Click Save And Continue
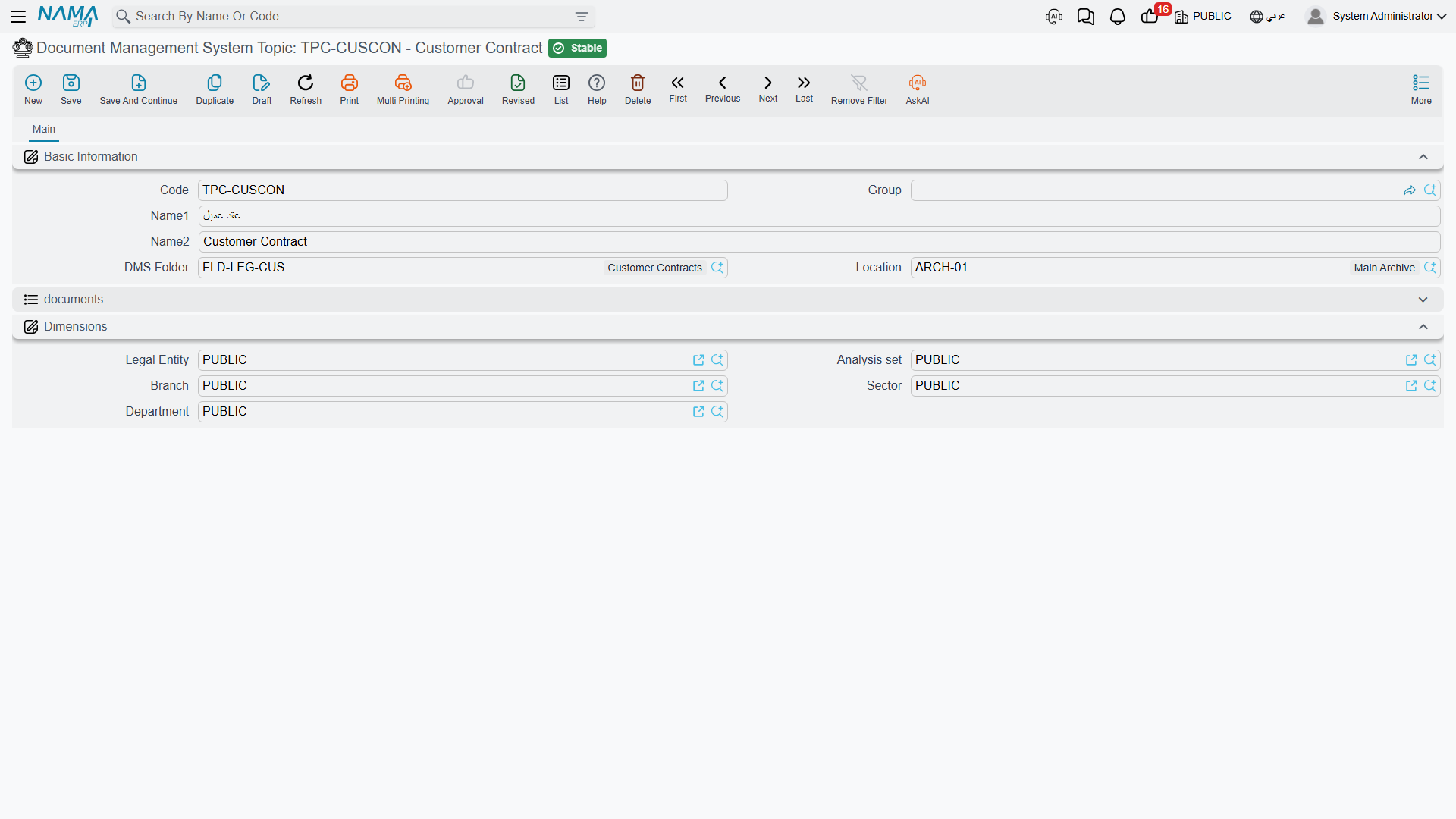Screen dimensions: 1456x819 click(x=139, y=89)
